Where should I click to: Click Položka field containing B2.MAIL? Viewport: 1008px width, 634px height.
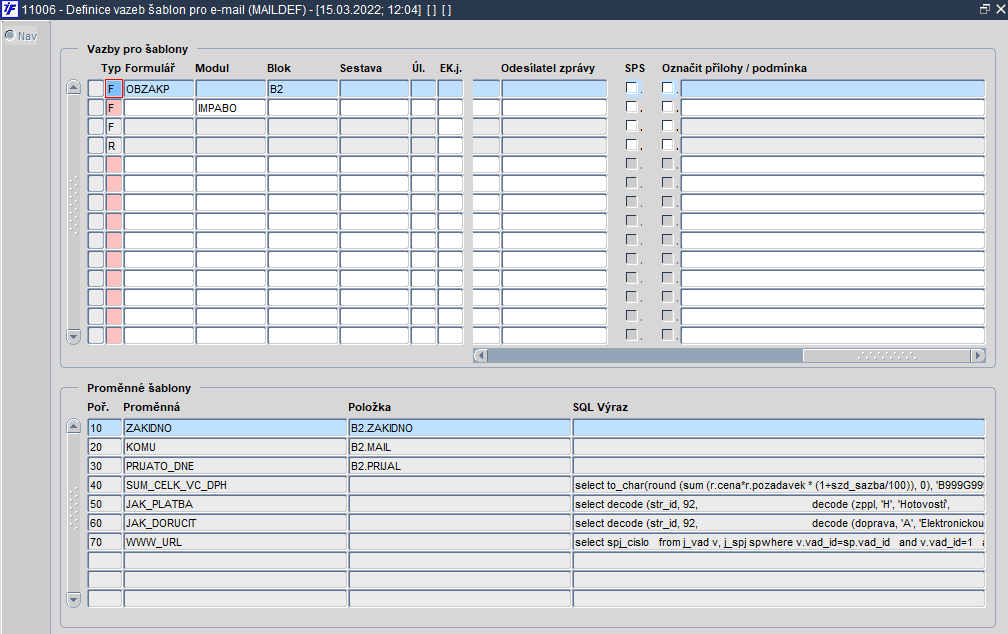(x=459, y=447)
